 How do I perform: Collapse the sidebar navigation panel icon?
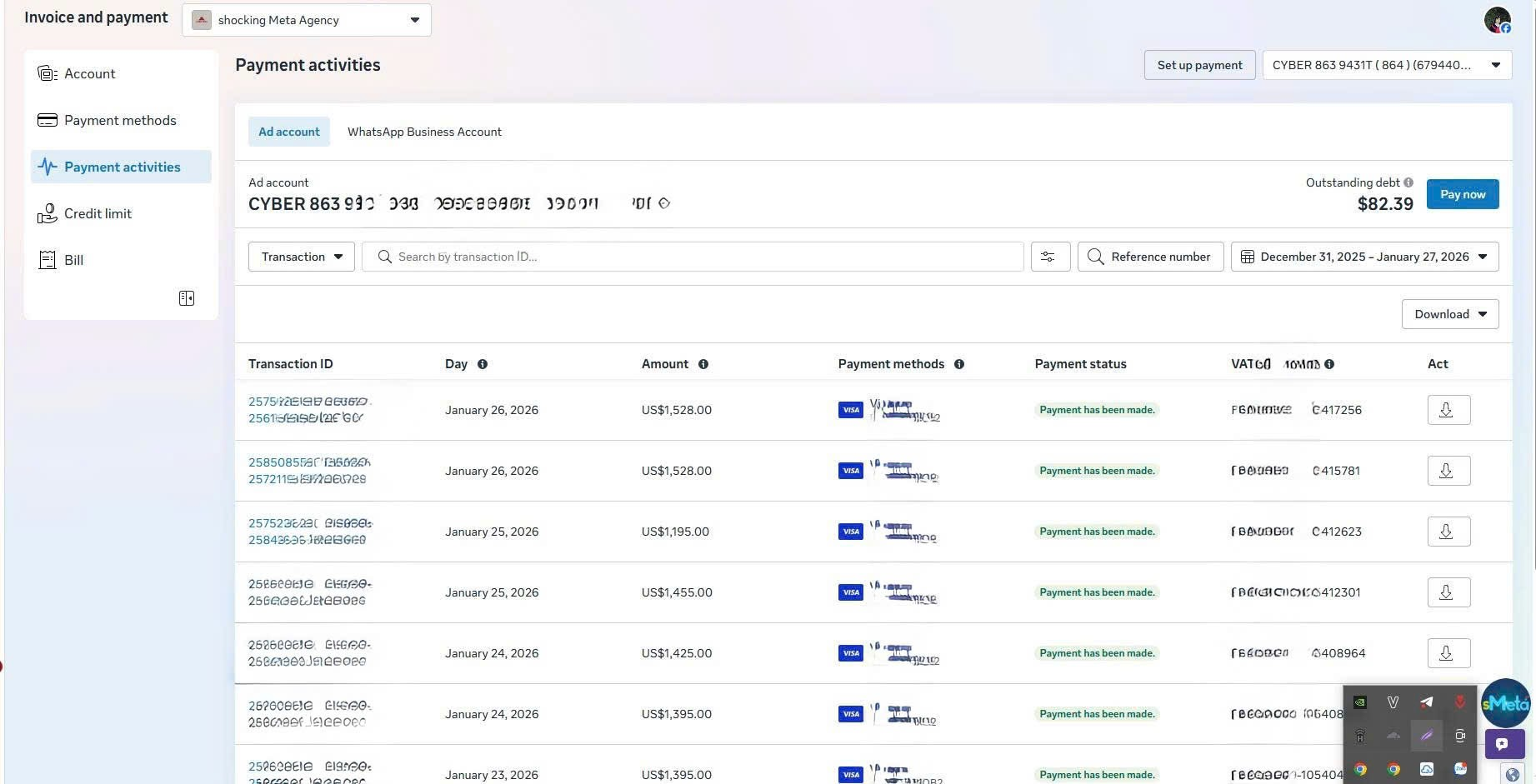coord(187,298)
